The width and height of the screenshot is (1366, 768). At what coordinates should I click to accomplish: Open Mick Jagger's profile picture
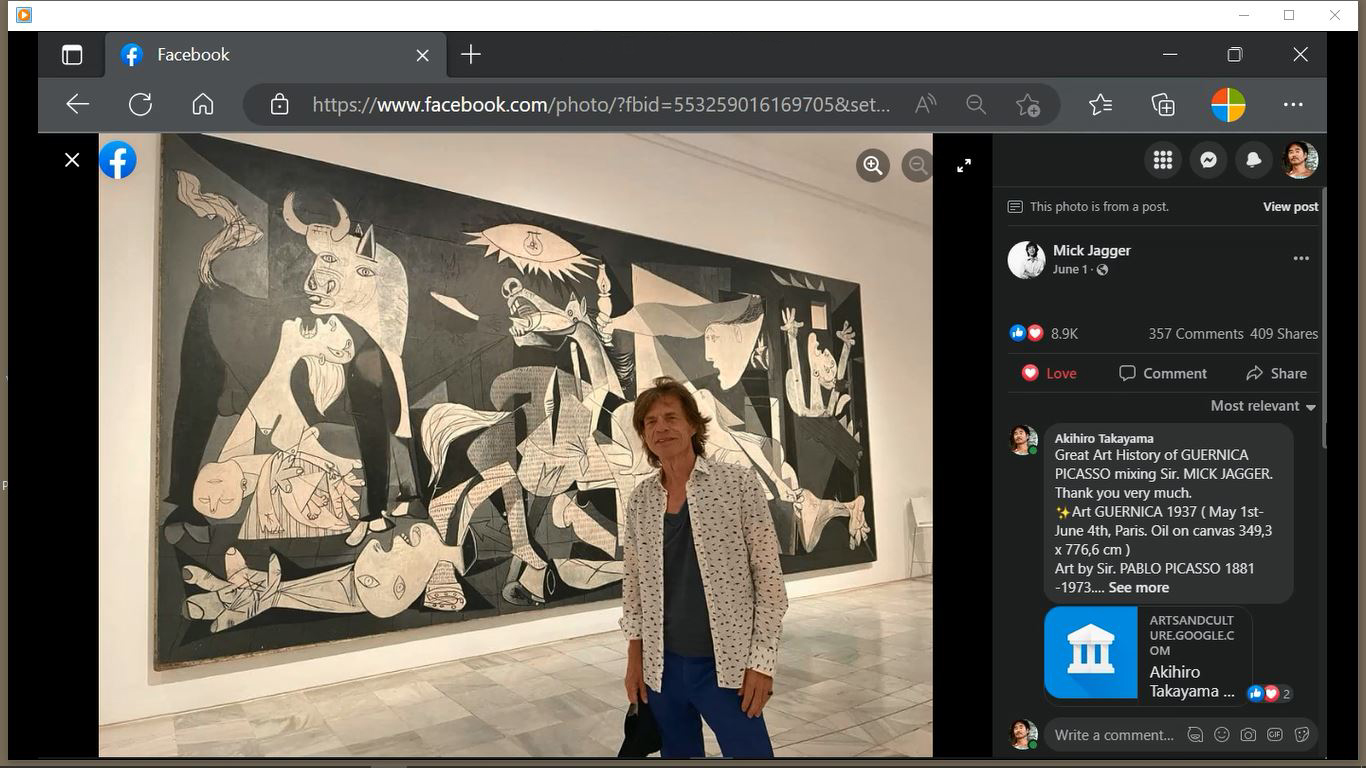pyautogui.click(x=1026, y=260)
